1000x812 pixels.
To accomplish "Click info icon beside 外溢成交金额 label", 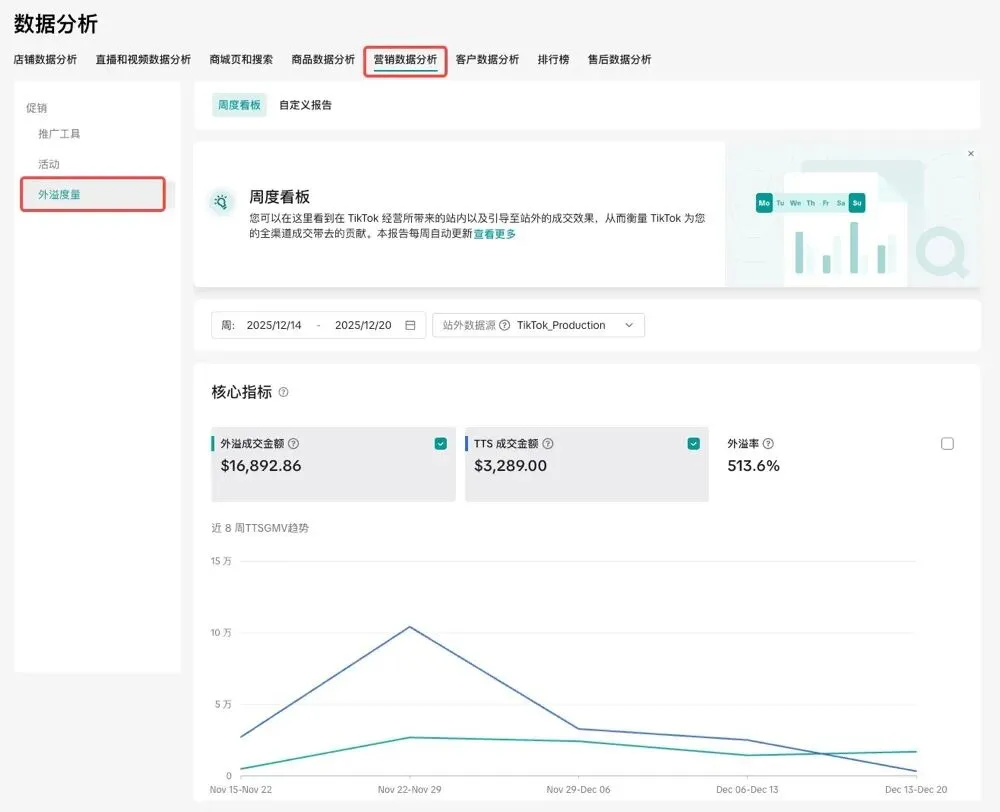I will coord(294,444).
